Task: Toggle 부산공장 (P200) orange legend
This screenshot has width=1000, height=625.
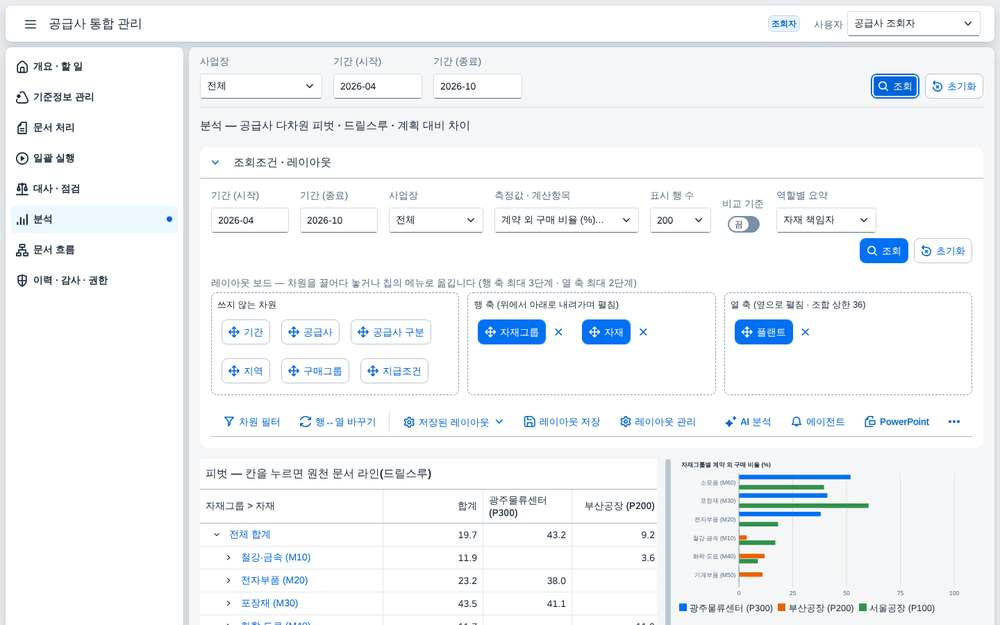Action: pyautogui.click(x=816, y=608)
